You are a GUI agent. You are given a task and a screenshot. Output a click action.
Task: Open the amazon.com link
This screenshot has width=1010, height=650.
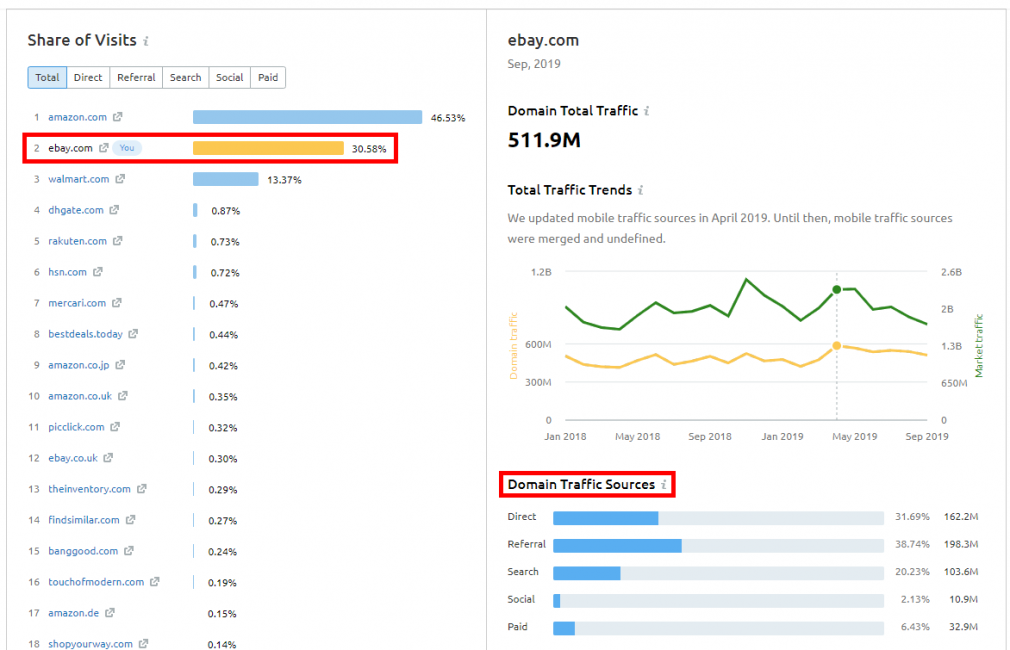click(77, 117)
